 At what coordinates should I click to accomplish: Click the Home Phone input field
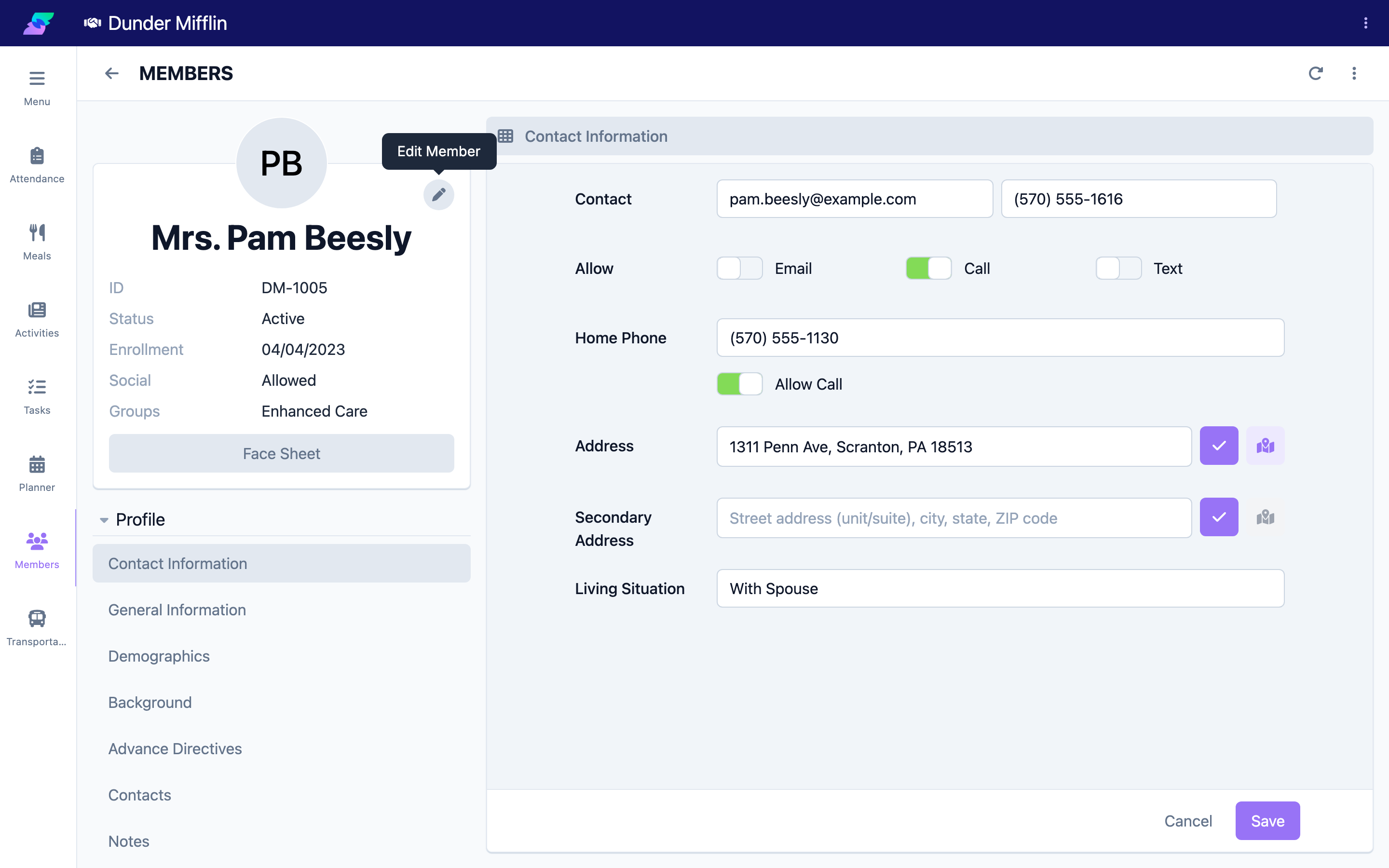(1000, 338)
